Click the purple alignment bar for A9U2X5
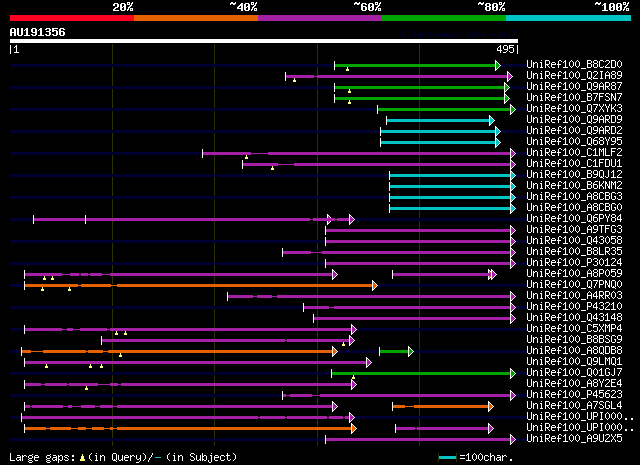Image resolution: width=640 pixels, height=465 pixels. tap(420, 440)
